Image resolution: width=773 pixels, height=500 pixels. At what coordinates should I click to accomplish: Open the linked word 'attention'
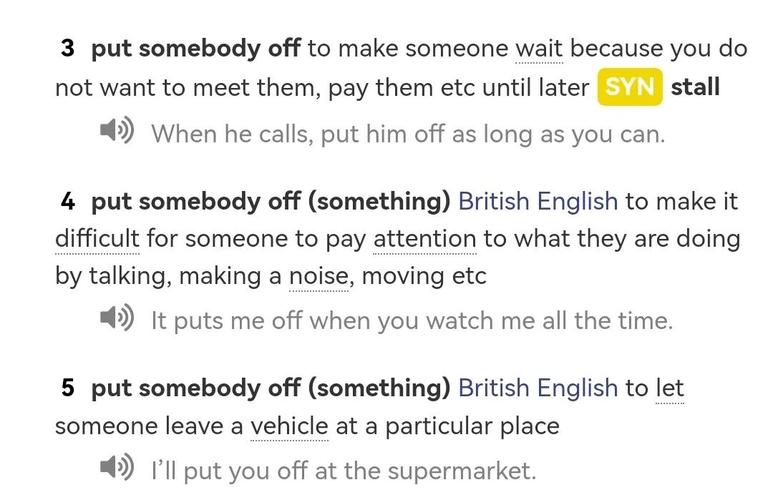[425, 239]
